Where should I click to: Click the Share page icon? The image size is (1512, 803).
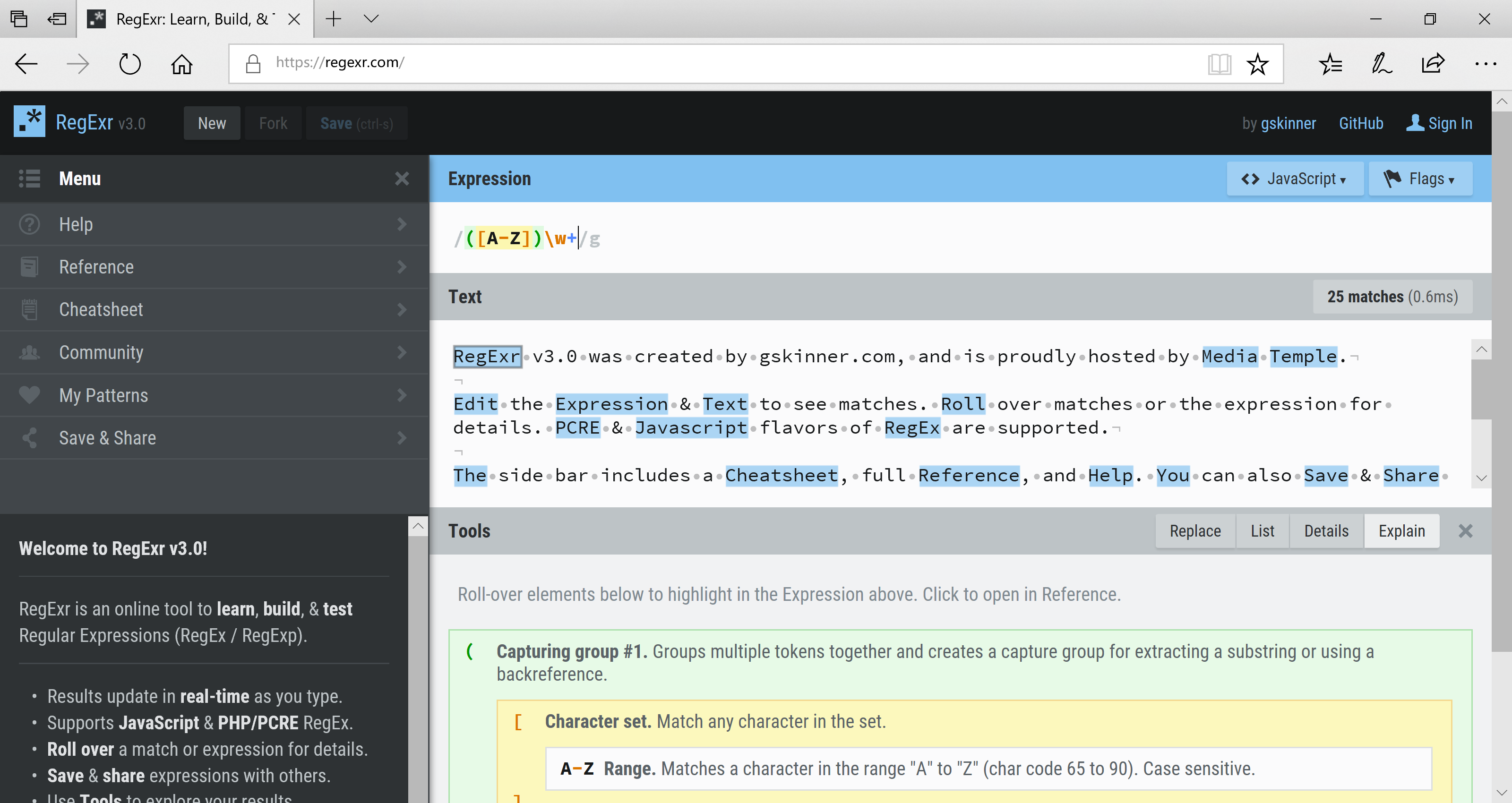[x=1433, y=63]
